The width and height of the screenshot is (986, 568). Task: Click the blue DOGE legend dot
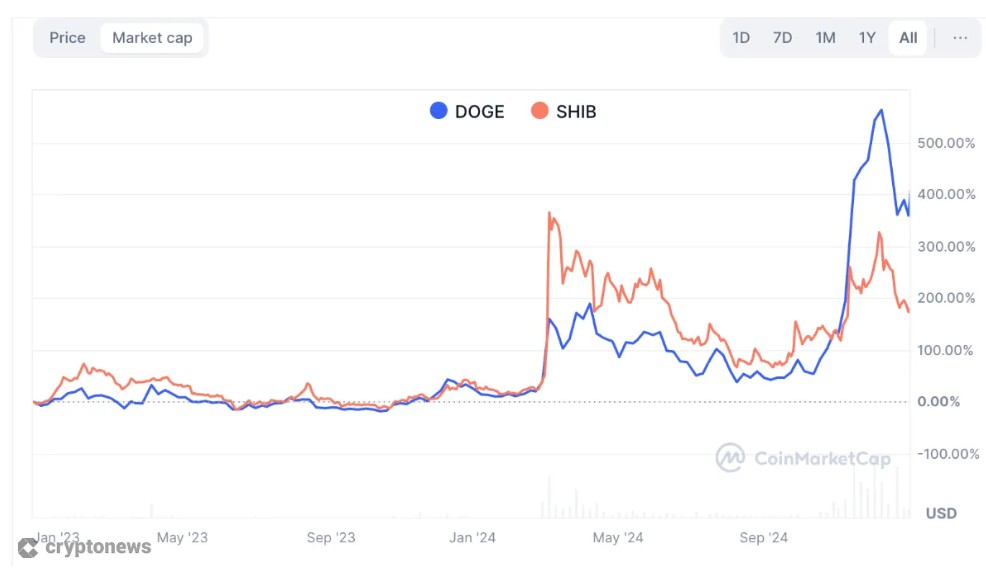(x=438, y=111)
